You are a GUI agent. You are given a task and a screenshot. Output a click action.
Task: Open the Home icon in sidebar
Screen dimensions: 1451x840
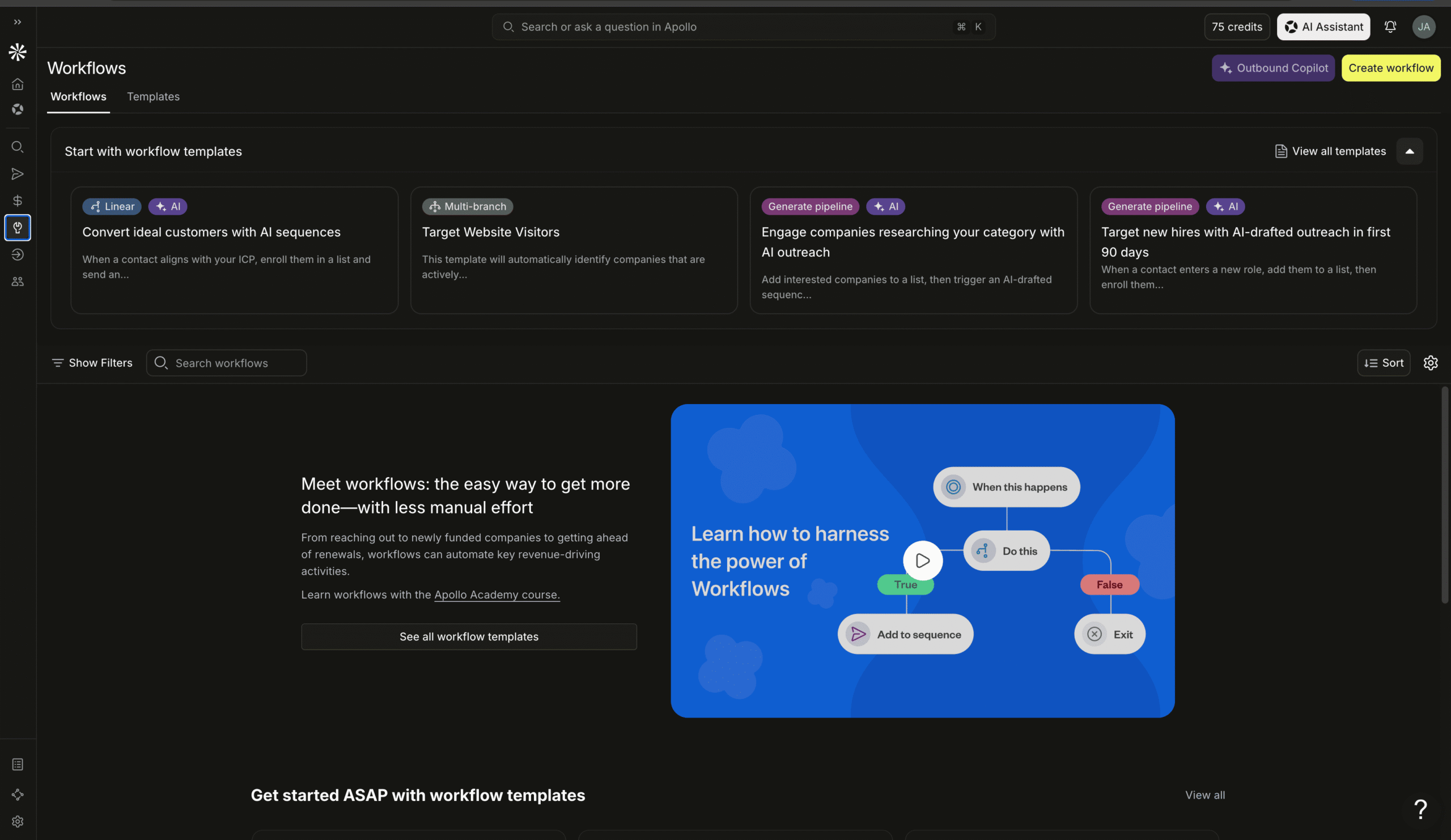(x=18, y=84)
